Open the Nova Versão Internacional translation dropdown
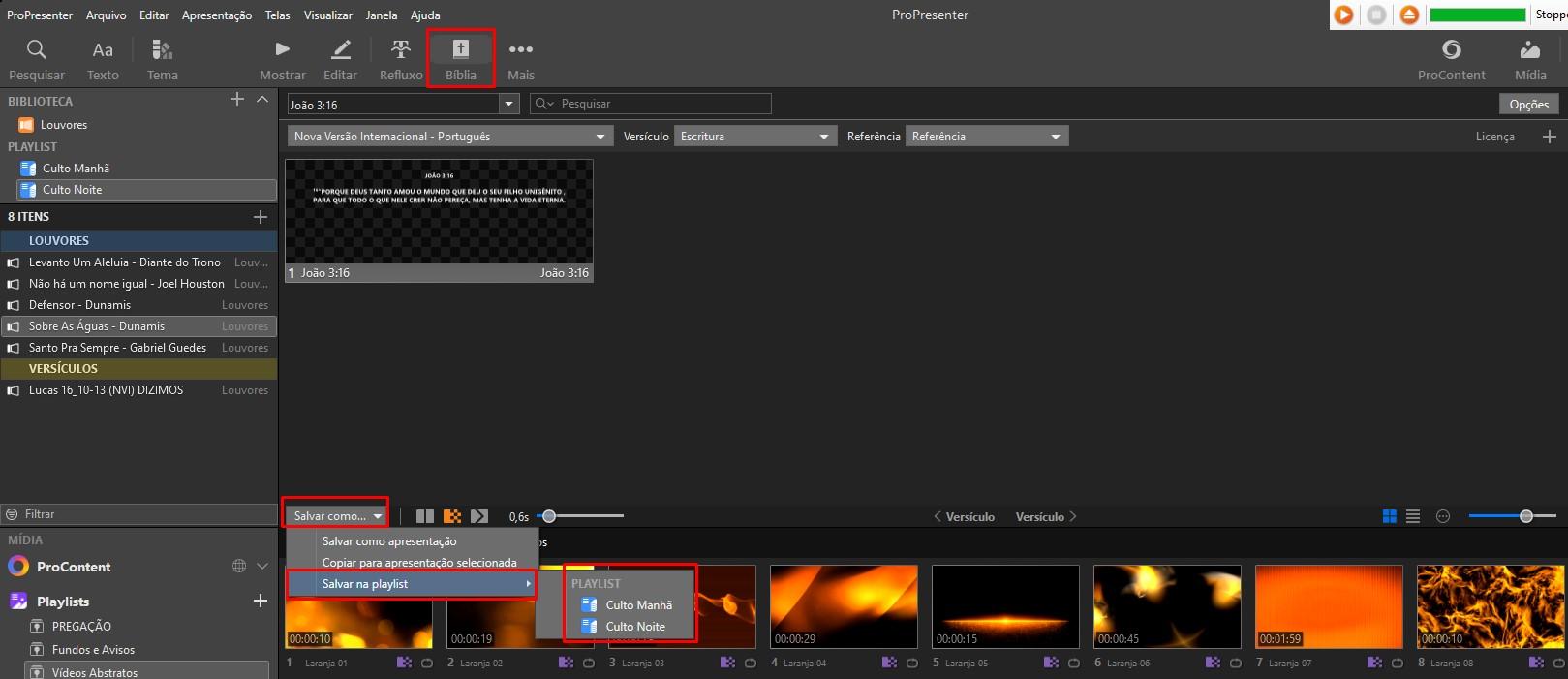1568x679 pixels. click(x=450, y=137)
